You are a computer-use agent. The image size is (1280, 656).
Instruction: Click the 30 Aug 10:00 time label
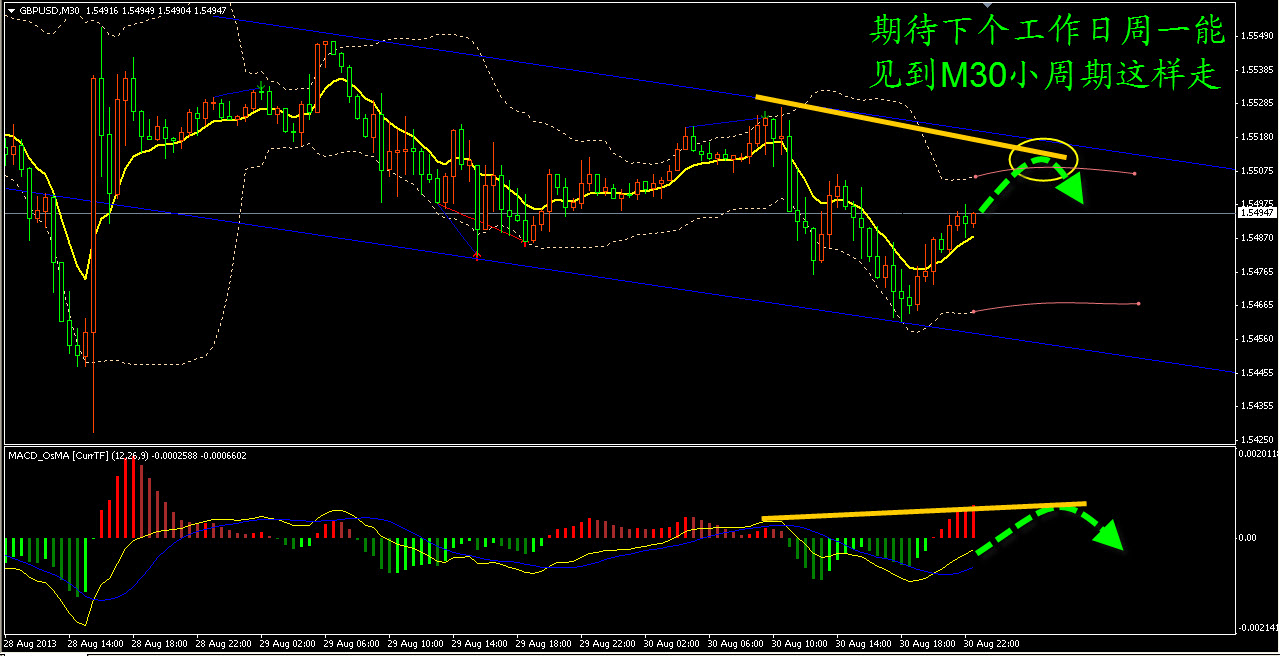click(800, 643)
